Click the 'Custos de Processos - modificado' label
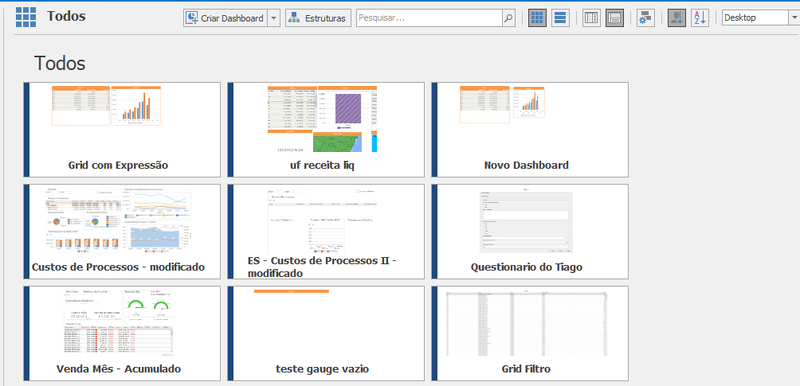Image resolution: width=800 pixels, height=386 pixels. point(118,267)
